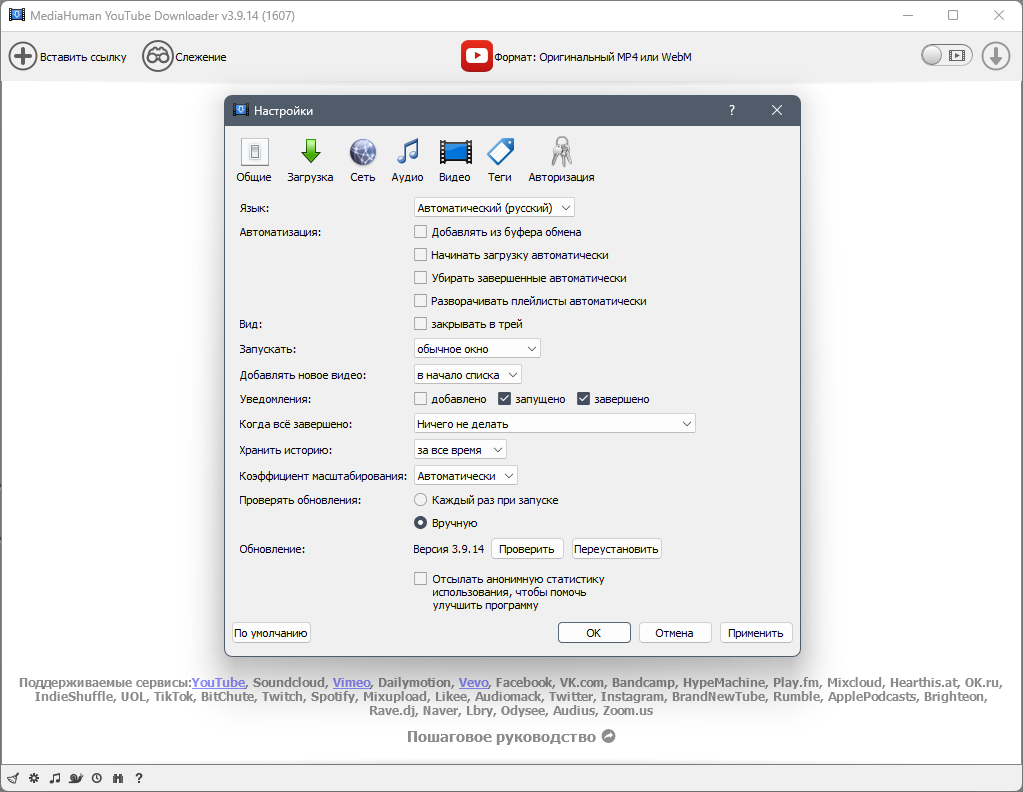The image size is (1023, 792).
Task: Click the red YouTube format icon
Action: 476,56
